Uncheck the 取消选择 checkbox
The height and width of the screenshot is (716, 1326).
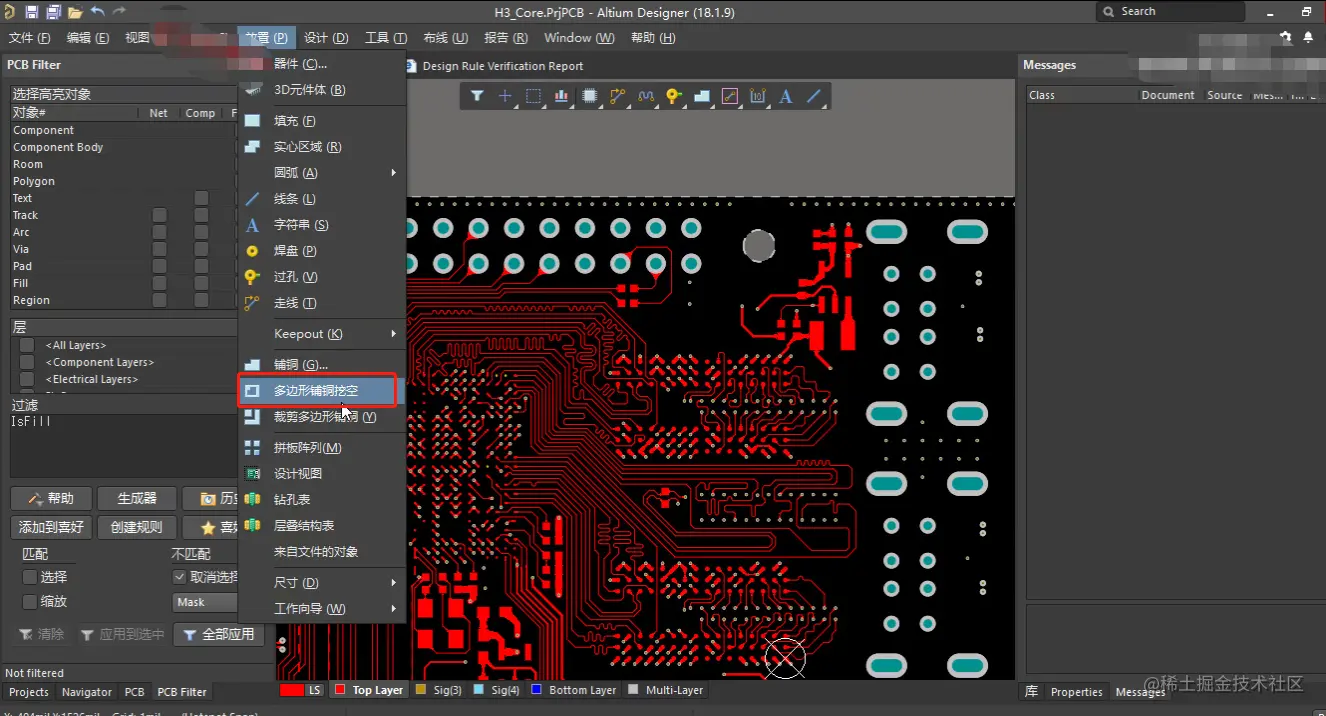pyautogui.click(x=180, y=577)
